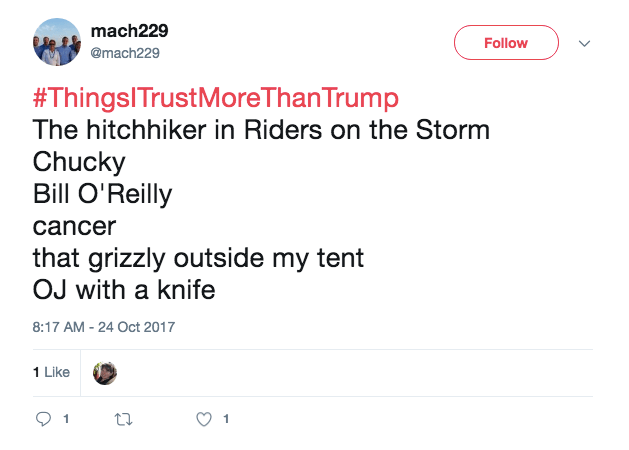Click the "Bill O'Reilly" line of the tweet
This screenshot has height=450, width=629.
(x=102, y=194)
